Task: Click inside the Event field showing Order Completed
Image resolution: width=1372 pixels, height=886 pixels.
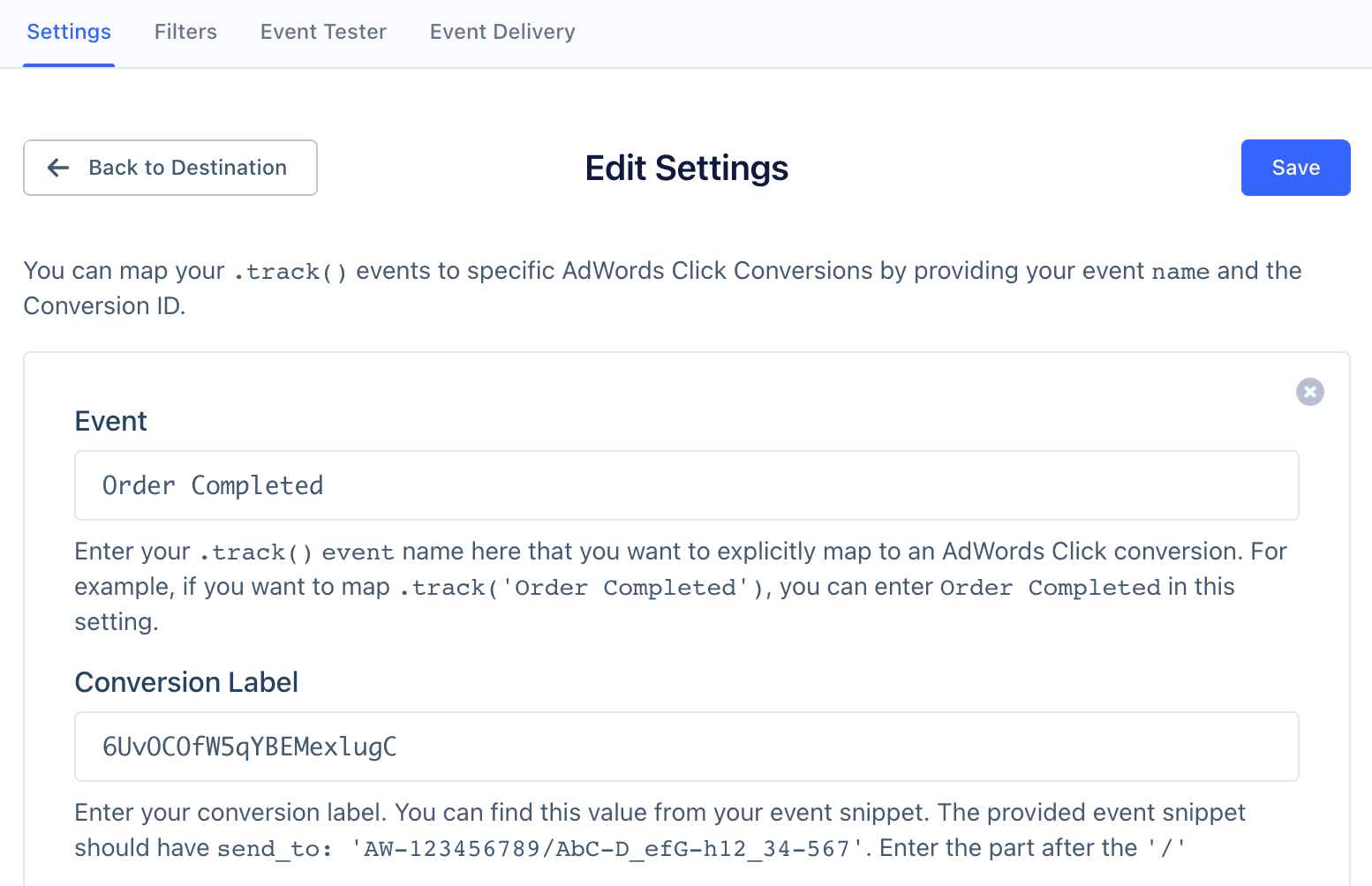Action: [x=686, y=485]
